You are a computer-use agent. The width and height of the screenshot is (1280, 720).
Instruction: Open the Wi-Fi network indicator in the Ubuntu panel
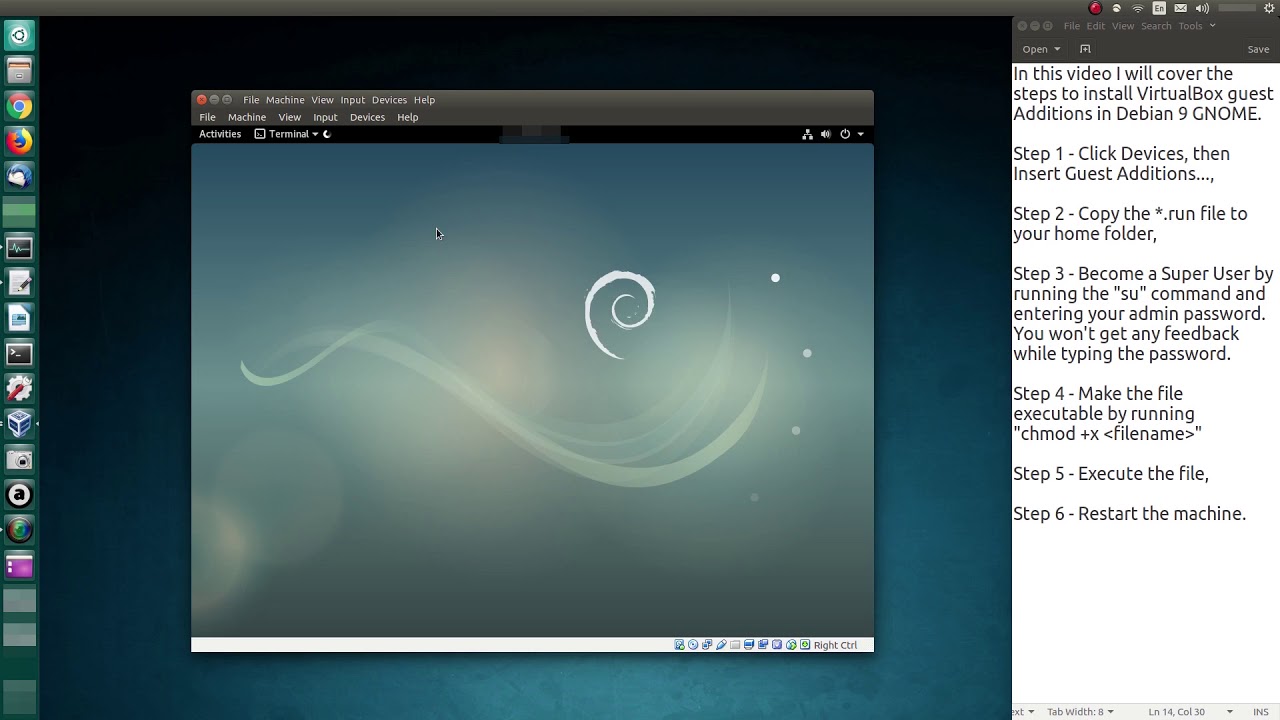[x=1138, y=8]
